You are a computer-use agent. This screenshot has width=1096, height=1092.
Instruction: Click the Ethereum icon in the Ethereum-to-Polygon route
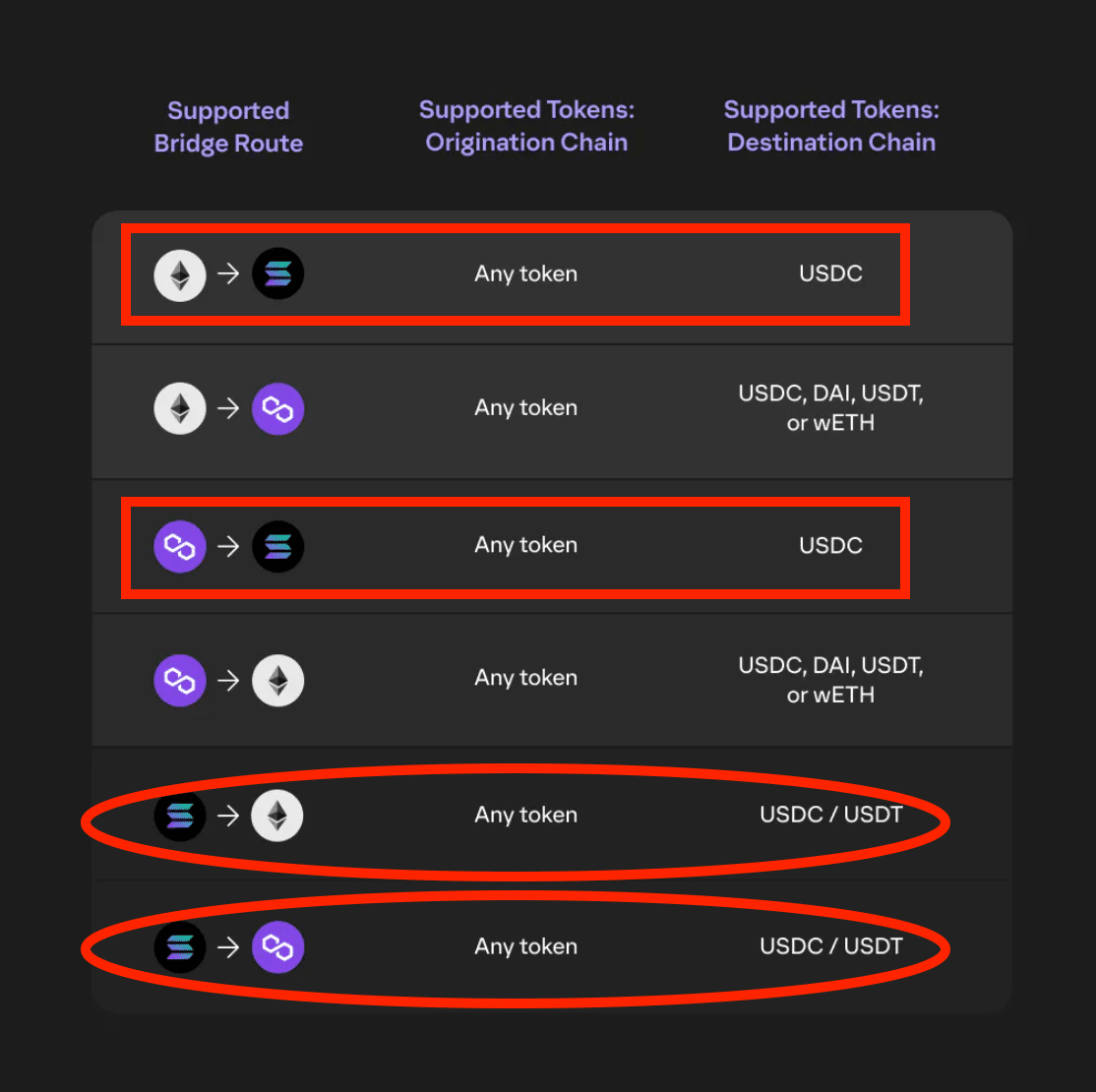[x=180, y=409]
